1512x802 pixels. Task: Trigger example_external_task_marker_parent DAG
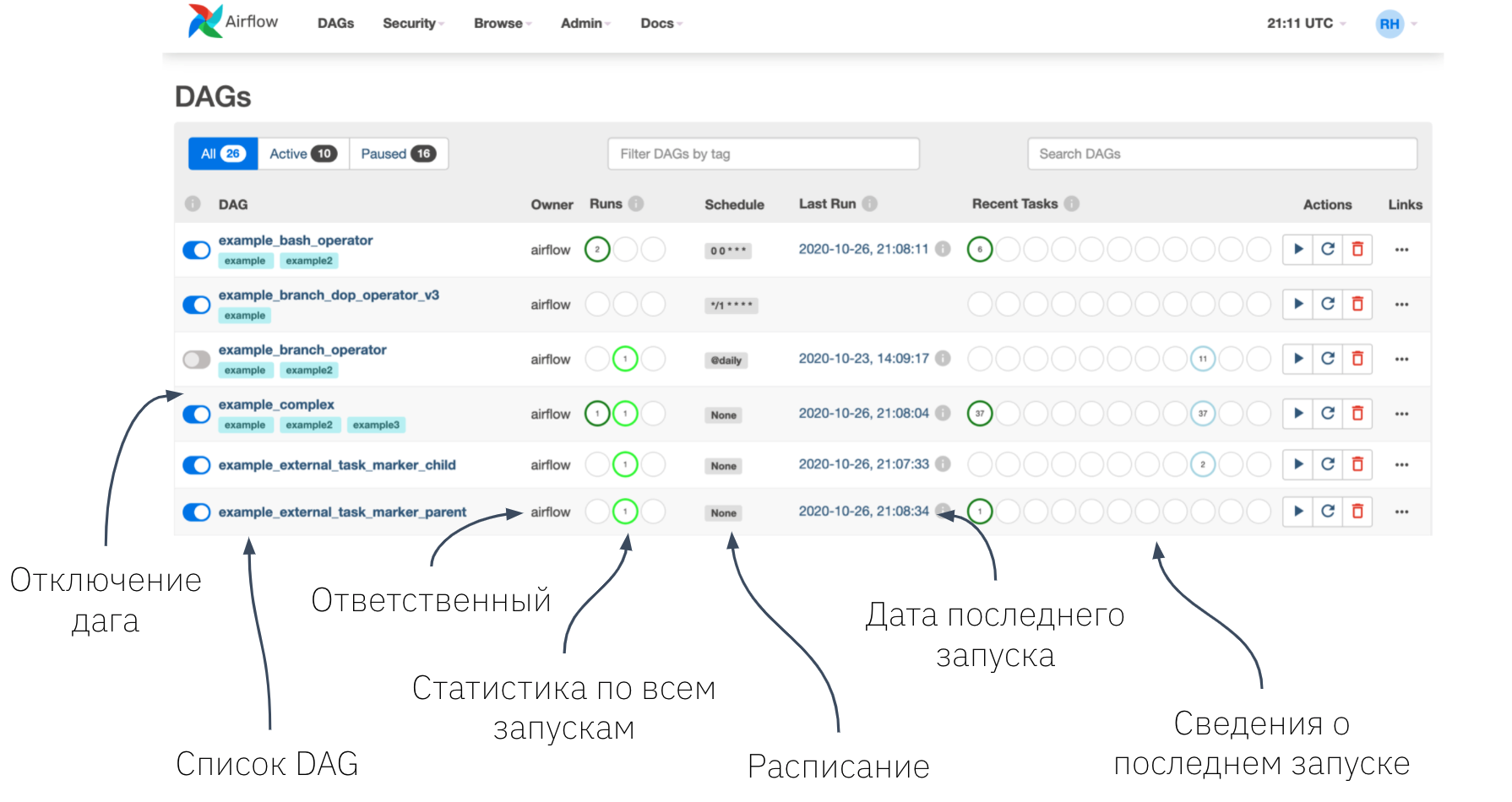[1297, 512]
